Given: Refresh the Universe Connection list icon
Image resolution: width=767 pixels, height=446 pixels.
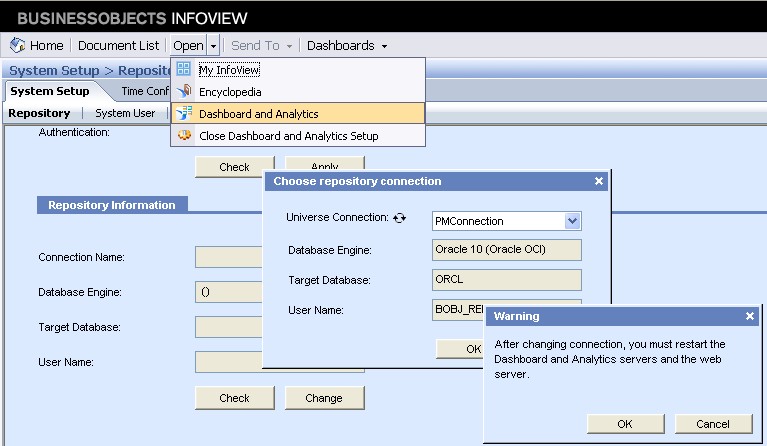Looking at the screenshot, I should click(400, 218).
